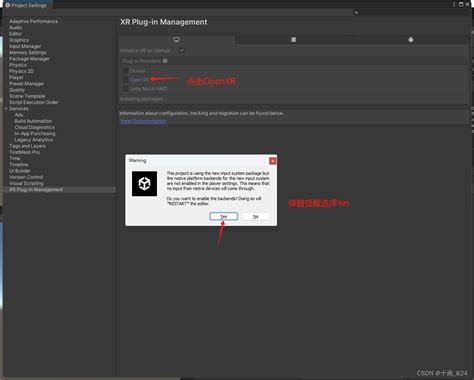Click the search magnifier icon
Image resolution: width=474 pixels, height=380 pixels.
356,12
